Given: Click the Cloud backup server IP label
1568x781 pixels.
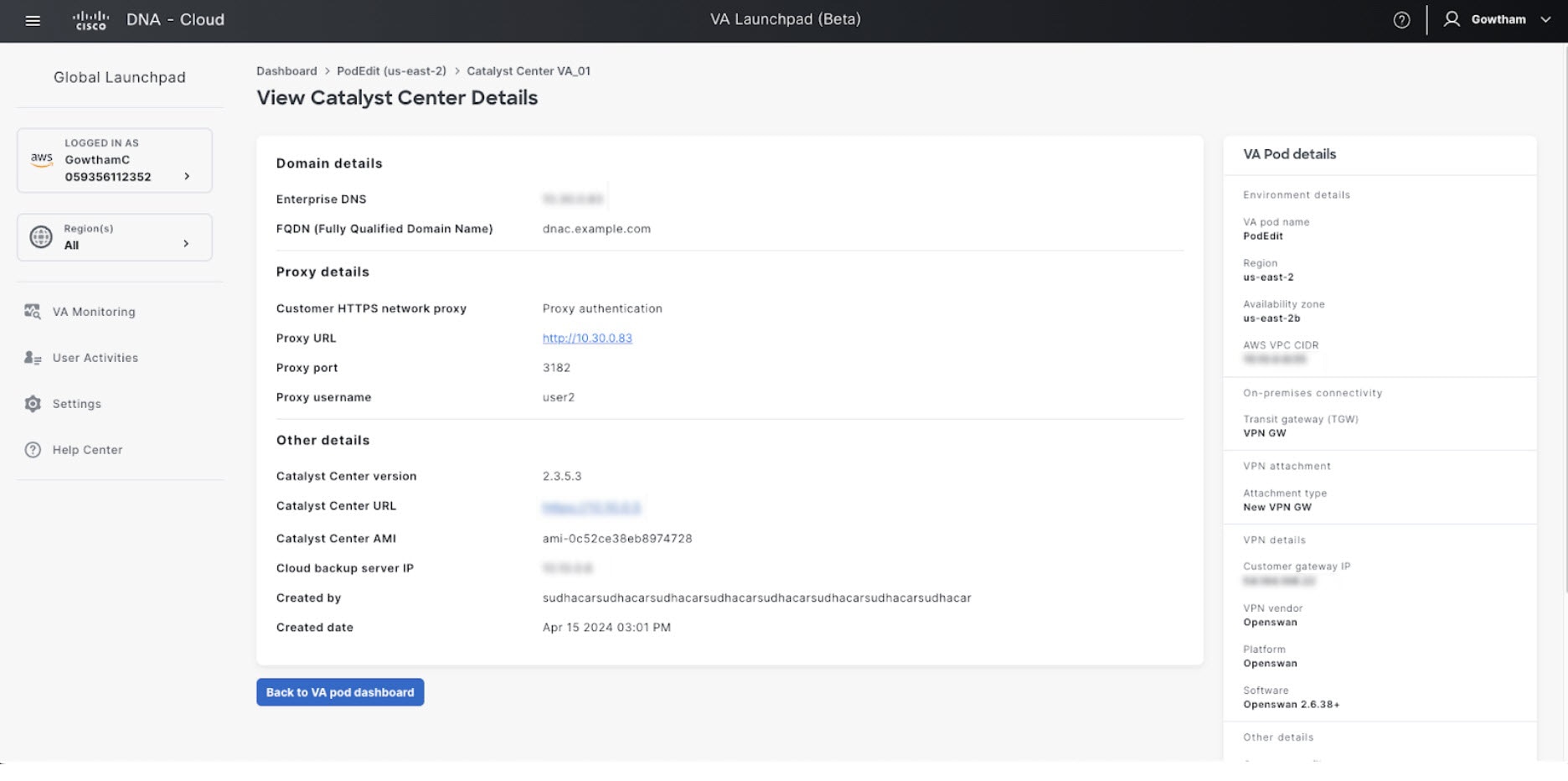Looking at the screenshot, I should (345, 568).
